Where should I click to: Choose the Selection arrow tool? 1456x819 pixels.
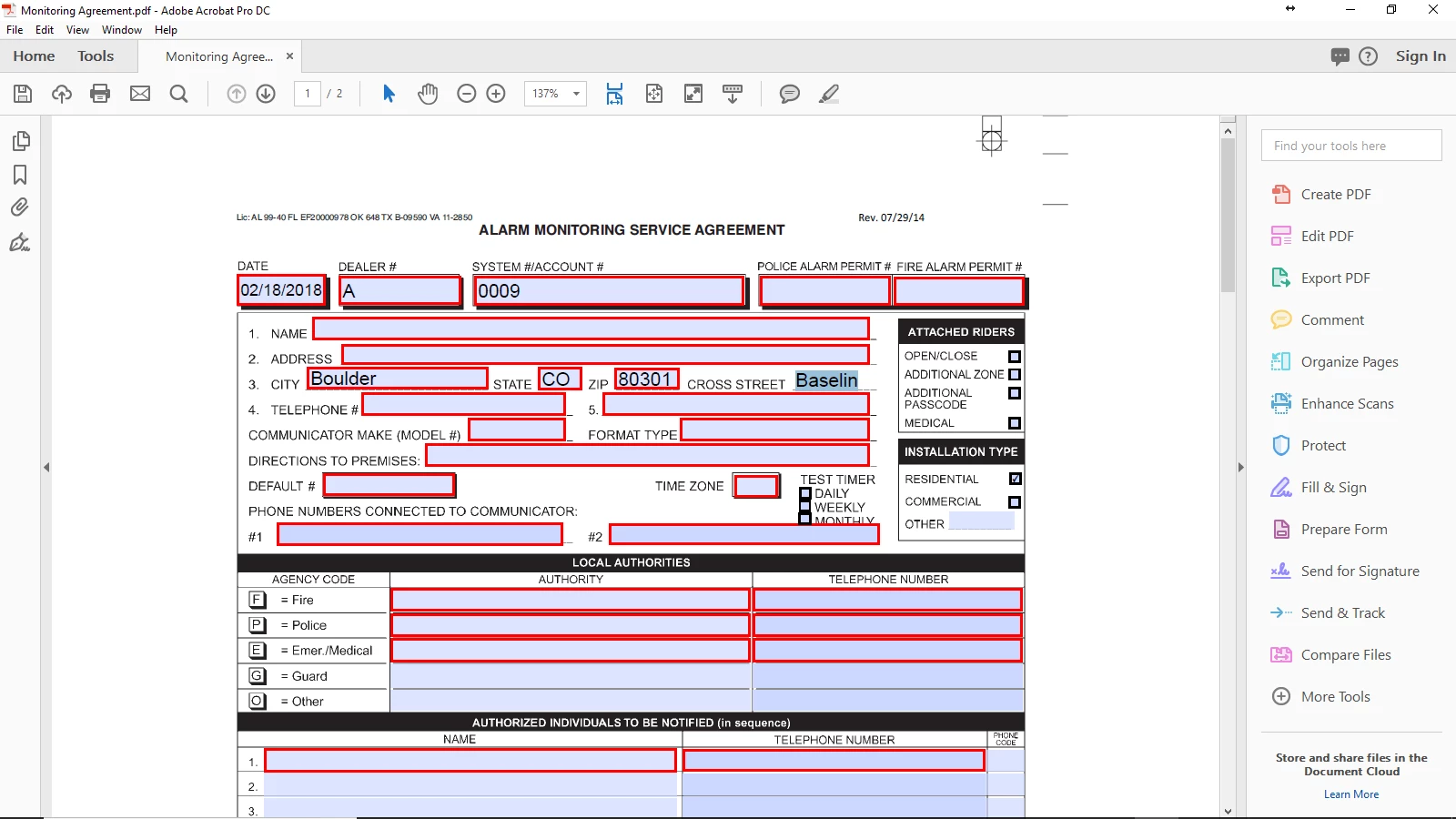coord(389,94)
